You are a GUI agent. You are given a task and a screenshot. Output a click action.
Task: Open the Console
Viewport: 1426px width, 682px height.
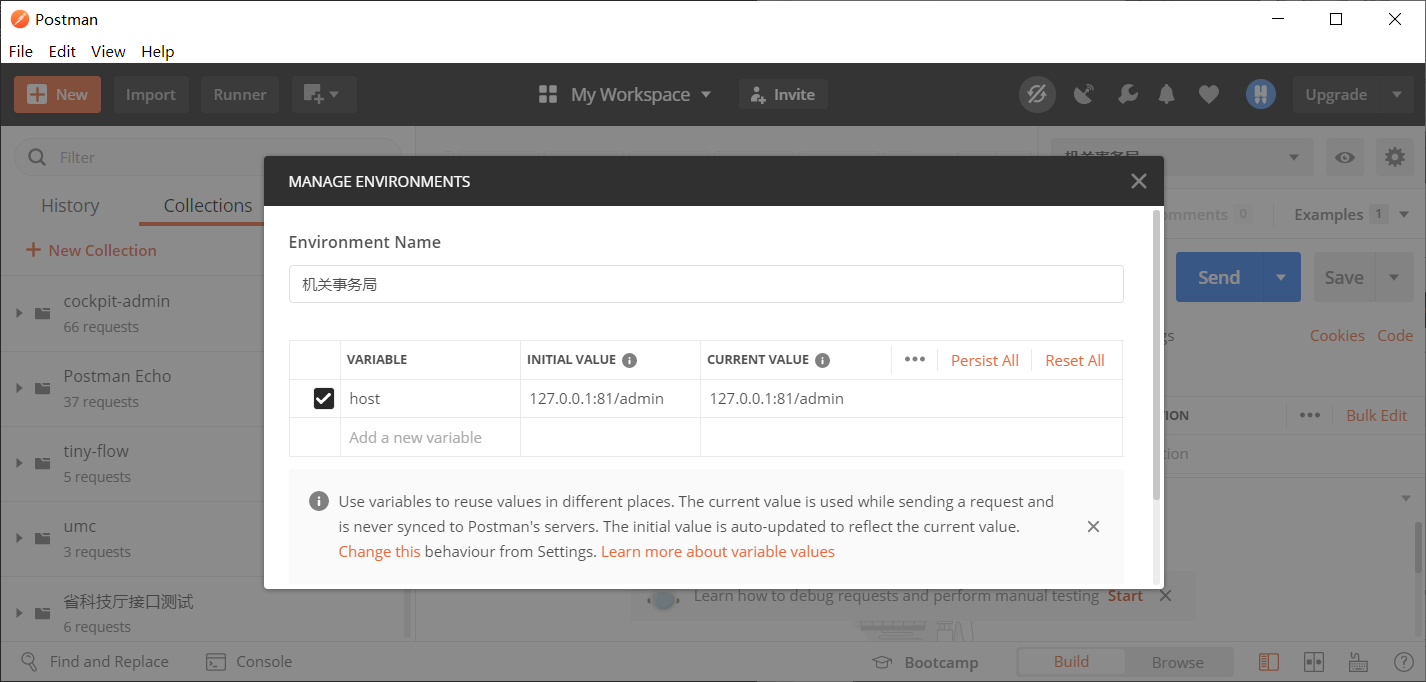tap(249, 662)
